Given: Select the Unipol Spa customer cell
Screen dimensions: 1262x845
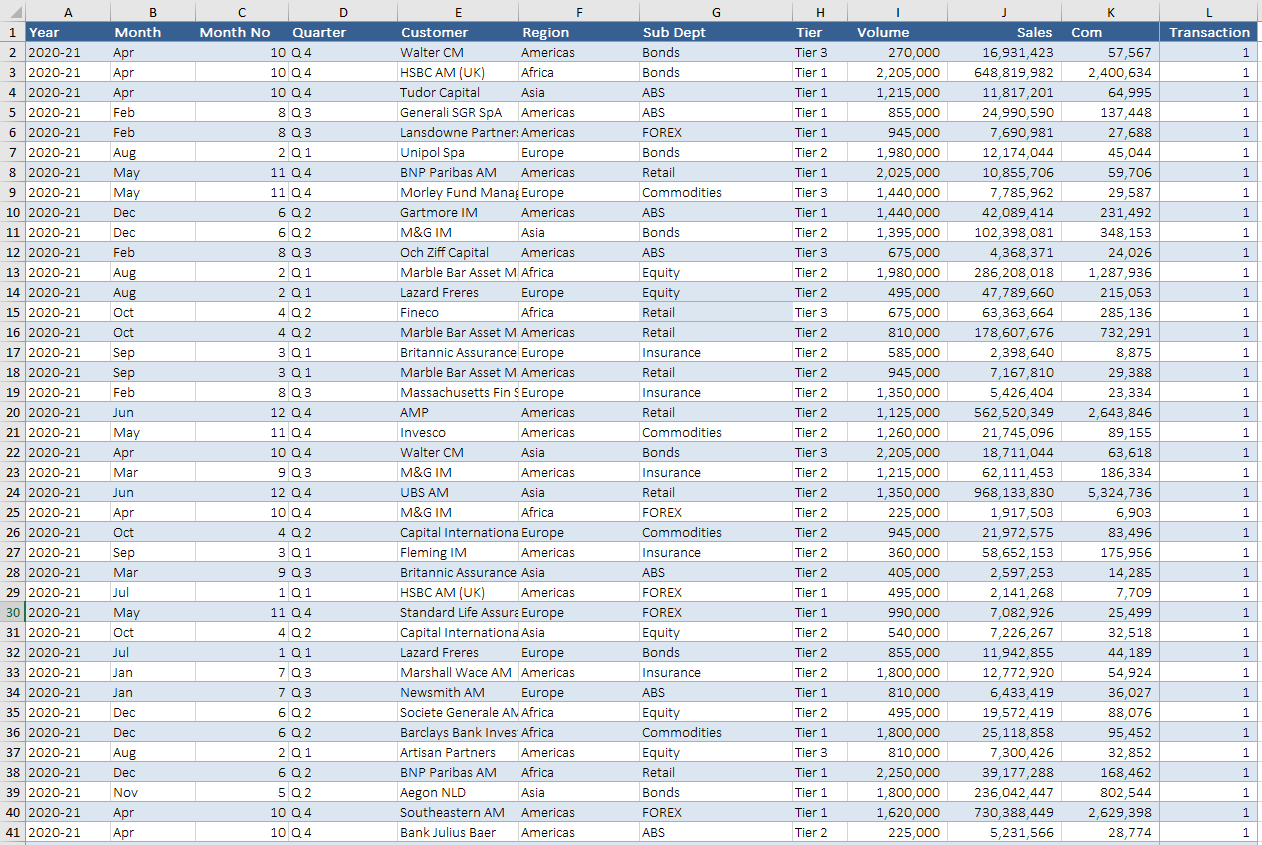Looking at the screenshot, I should click(x=457, y=152).
